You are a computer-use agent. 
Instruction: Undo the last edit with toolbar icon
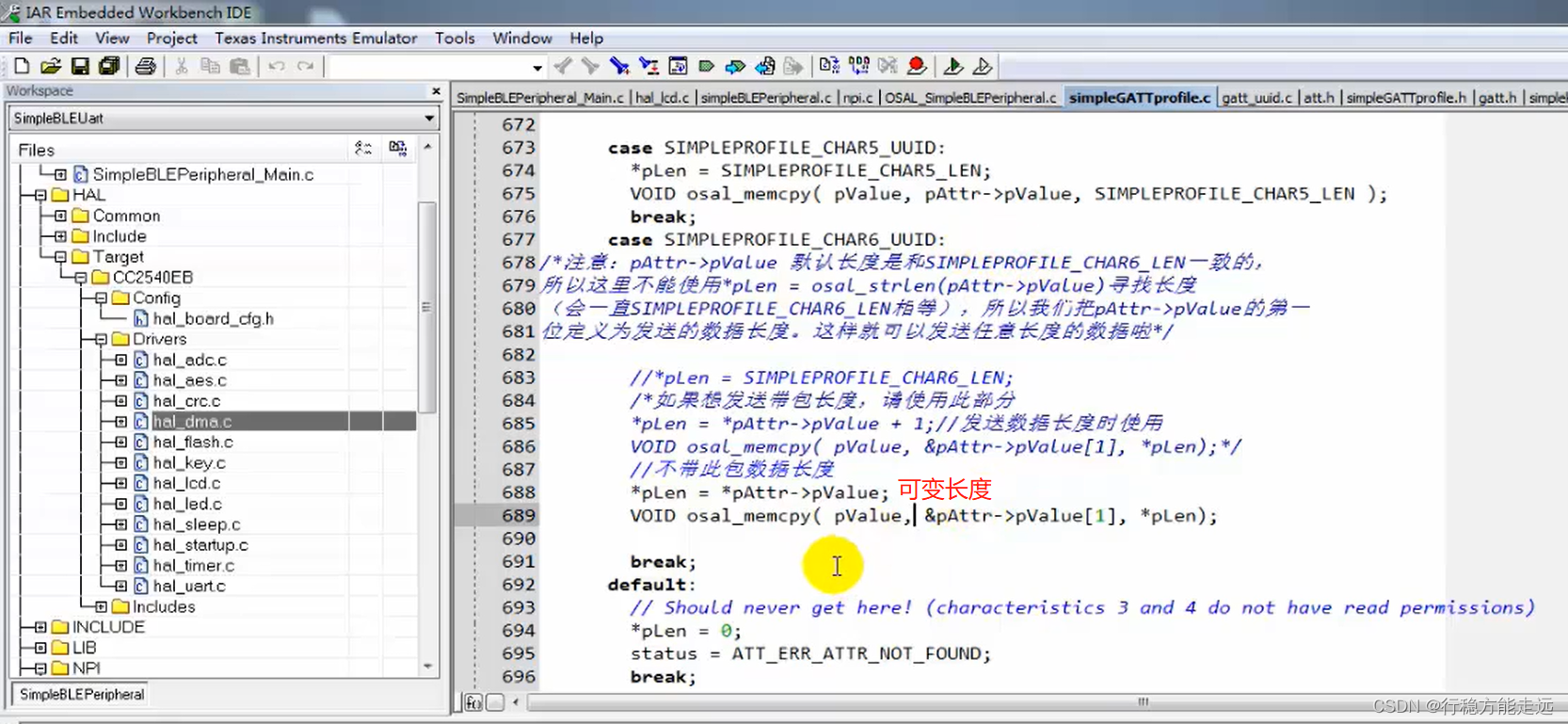[x=277, y=66]
